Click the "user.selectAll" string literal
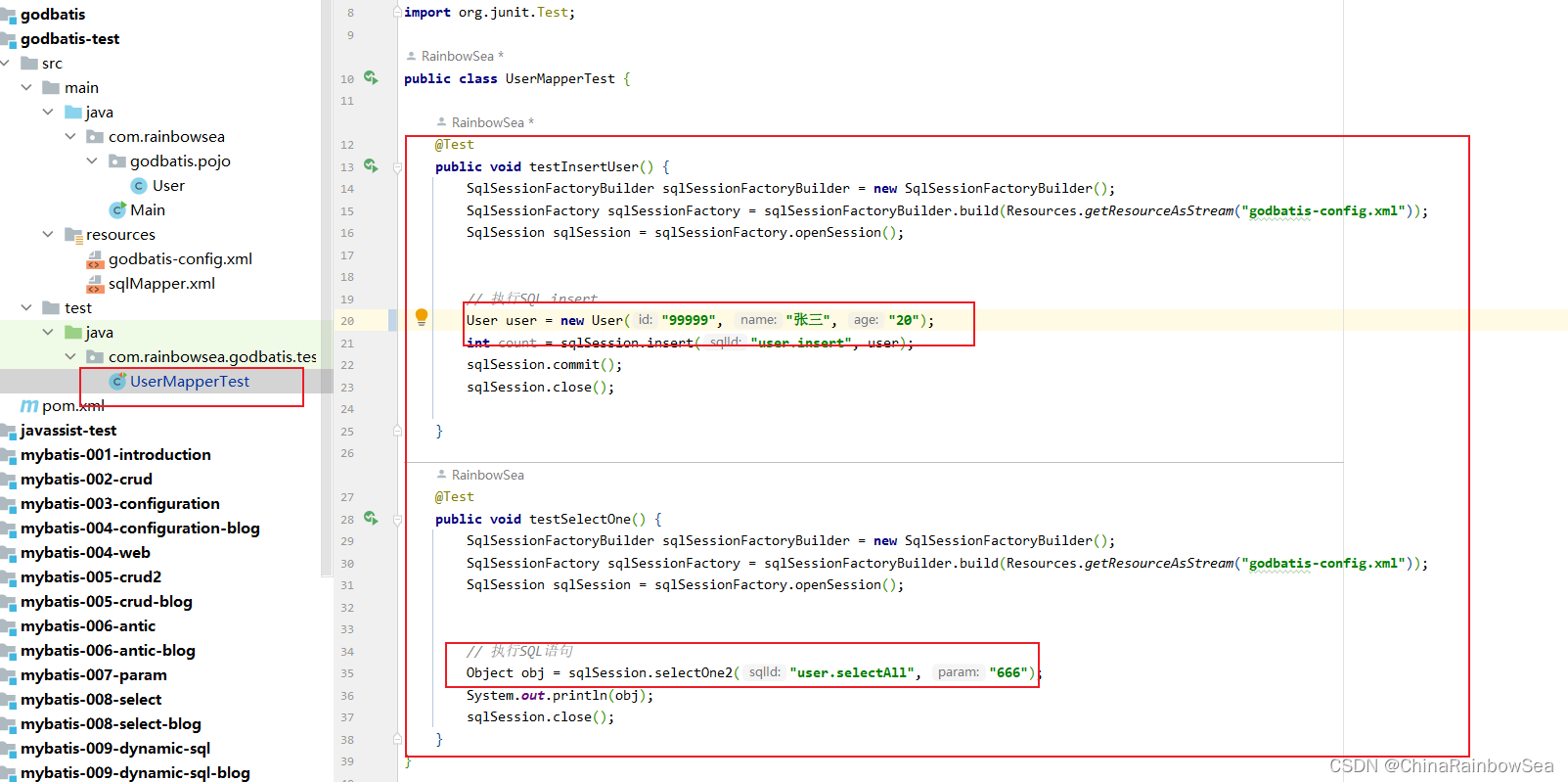This screenshot has height=782, width=1568. click(852, 672)
